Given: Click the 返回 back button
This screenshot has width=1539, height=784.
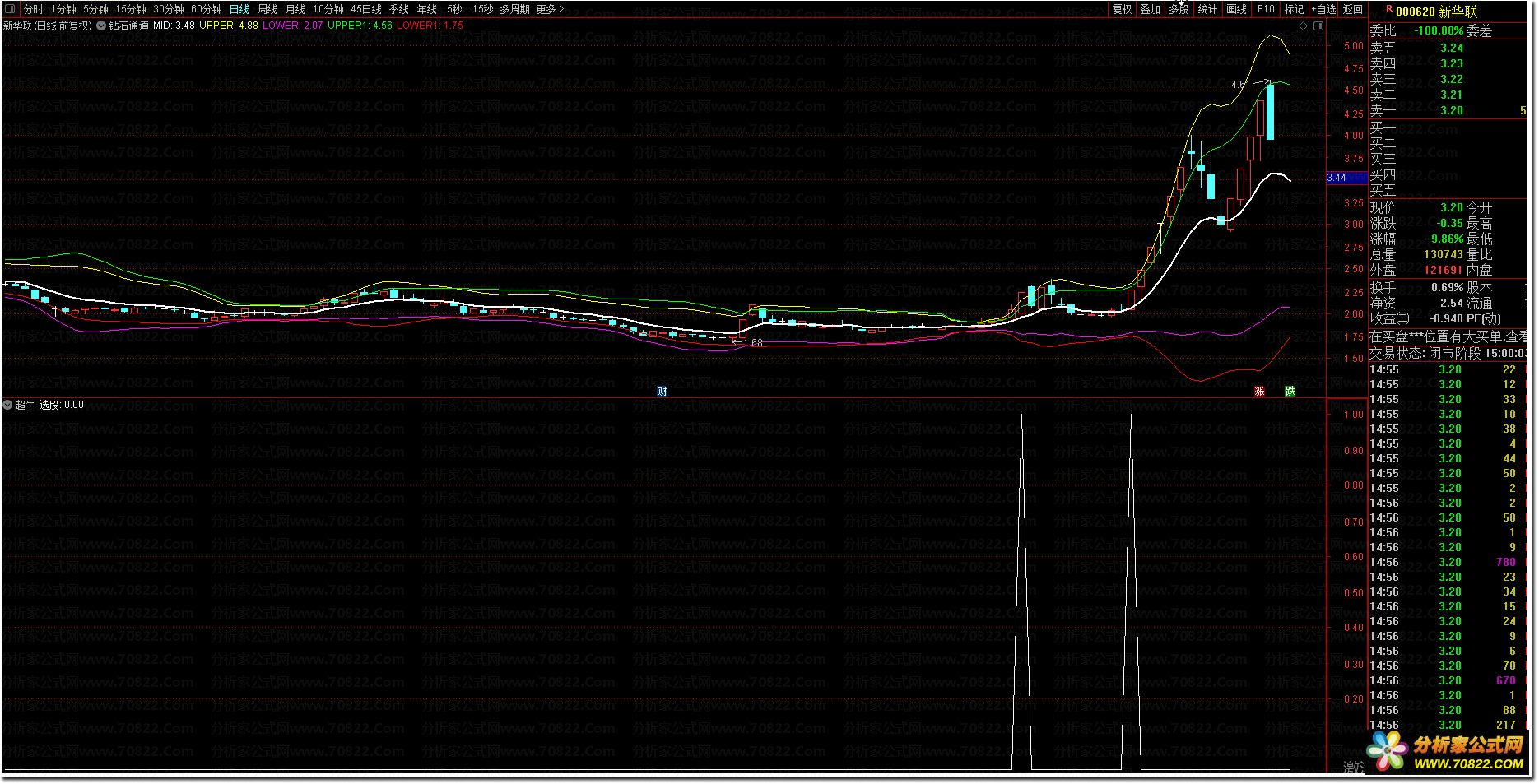Looking at the screenshot, I should (1353, 9).
